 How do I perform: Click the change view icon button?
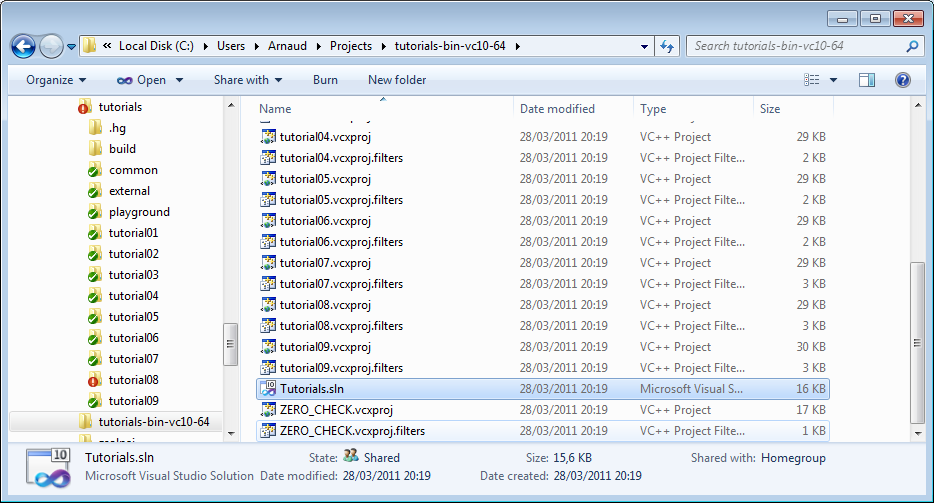[x=812, y=80]
